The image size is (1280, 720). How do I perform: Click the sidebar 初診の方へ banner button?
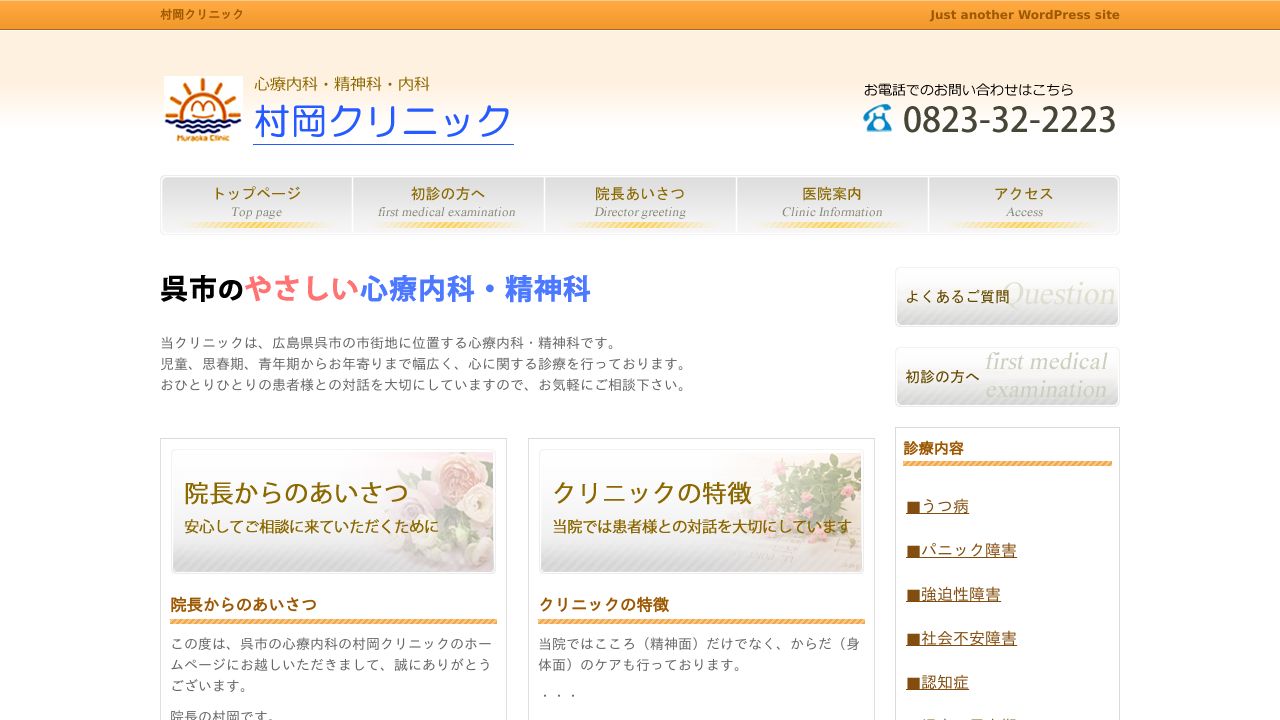pyautogui.click(x=1007, y=377)
